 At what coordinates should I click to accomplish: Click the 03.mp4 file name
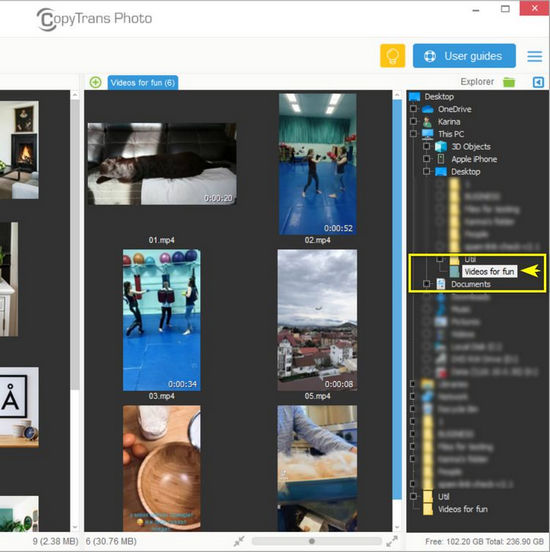[162, 396]
